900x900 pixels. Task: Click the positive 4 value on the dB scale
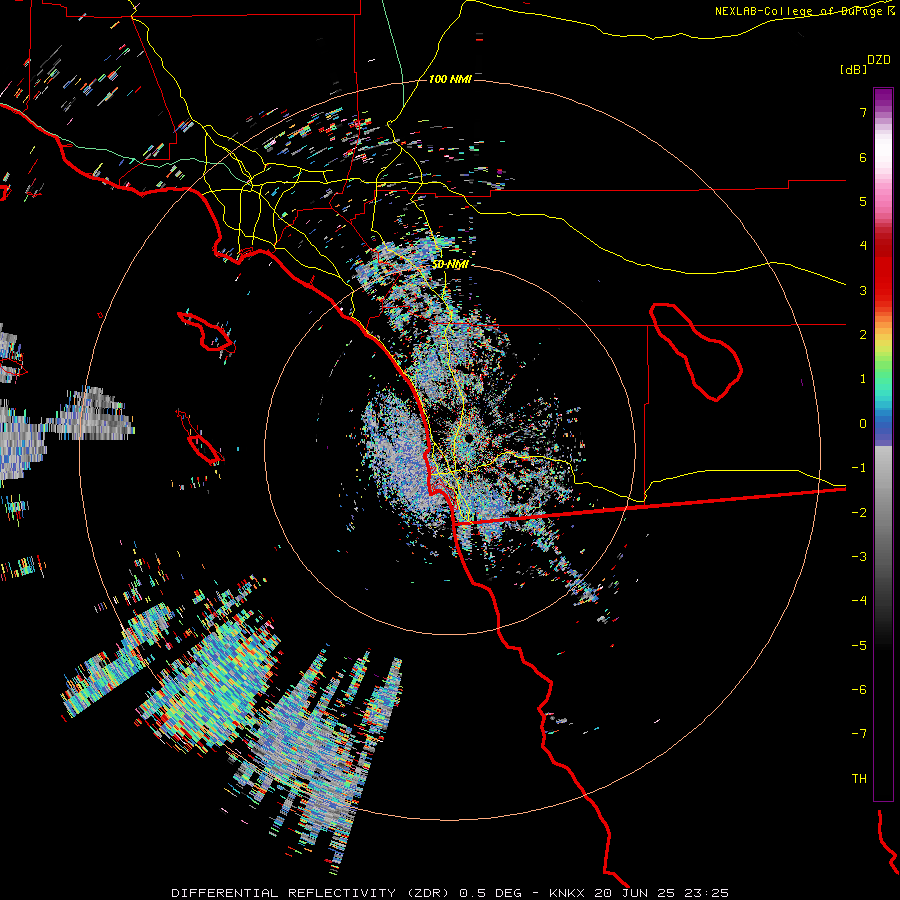(x=863, y=246)
